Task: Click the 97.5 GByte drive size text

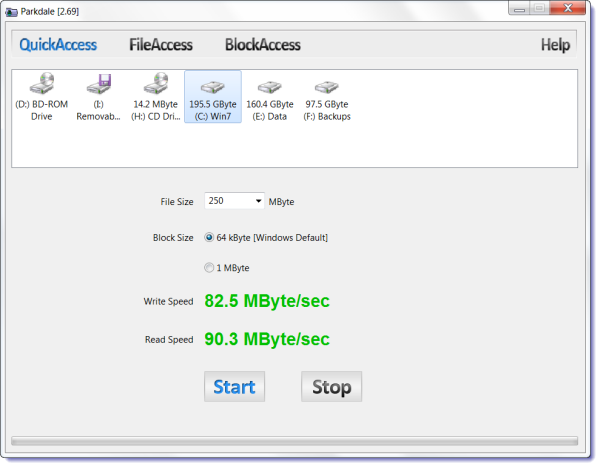Action: click(x=327, y=104)
